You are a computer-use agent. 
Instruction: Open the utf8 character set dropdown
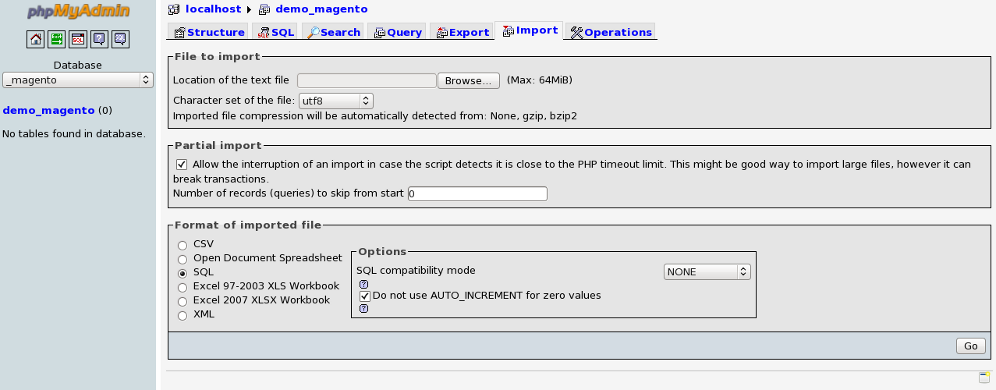click(335, 101)
